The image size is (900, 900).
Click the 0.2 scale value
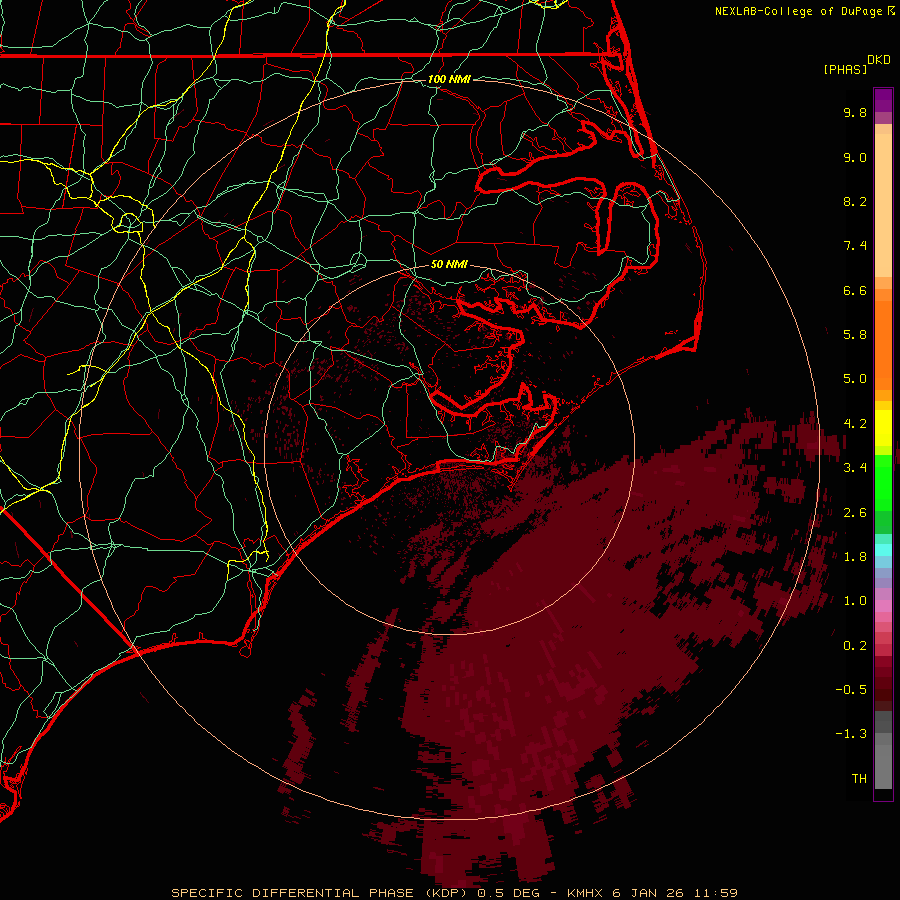(855, 646)
